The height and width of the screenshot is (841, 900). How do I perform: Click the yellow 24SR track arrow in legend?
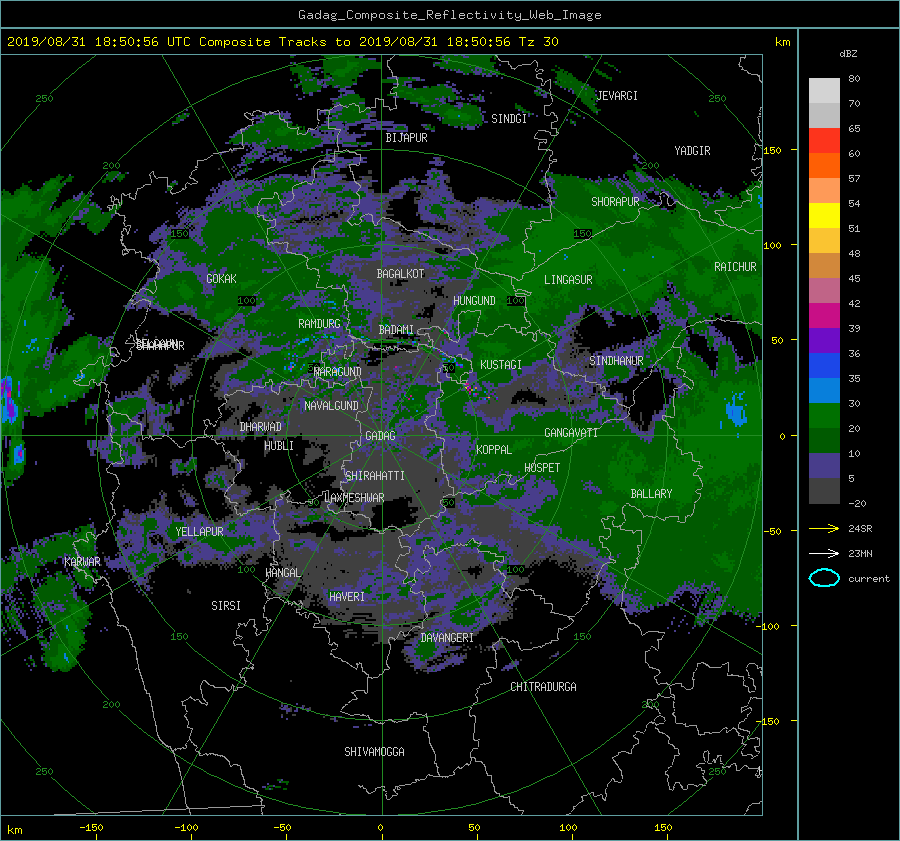(824, 528)
